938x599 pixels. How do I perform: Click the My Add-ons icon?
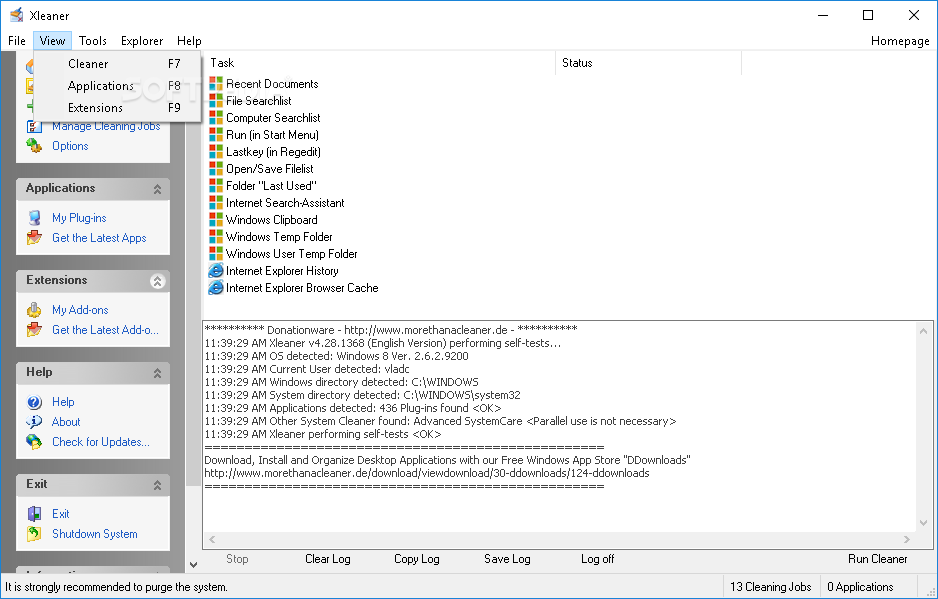[x=34, y=310]
